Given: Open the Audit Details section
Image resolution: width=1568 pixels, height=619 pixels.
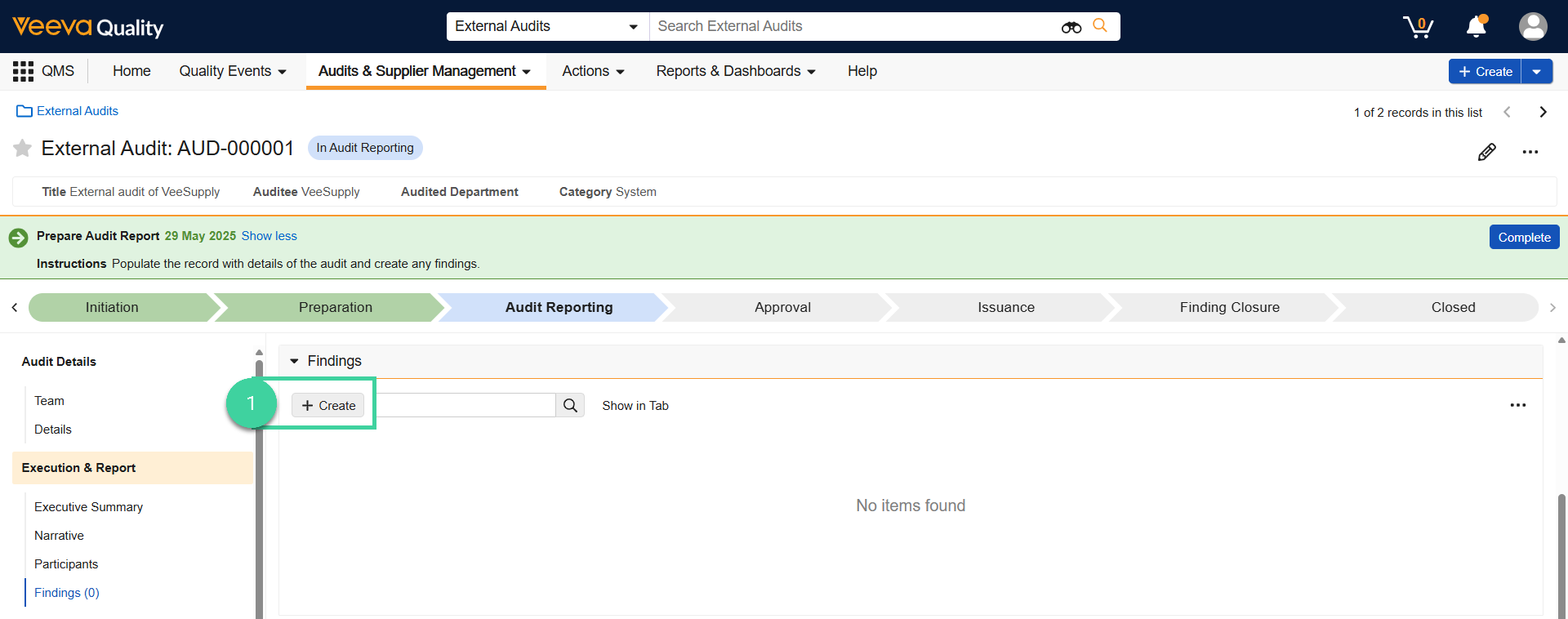Looking at the screenshot, I should [x=59, y=362].
